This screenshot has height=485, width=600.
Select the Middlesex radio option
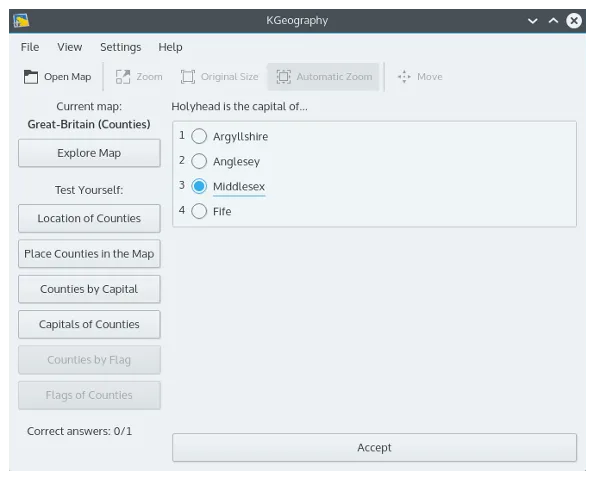pyautogui.click(x=199, y=186)
